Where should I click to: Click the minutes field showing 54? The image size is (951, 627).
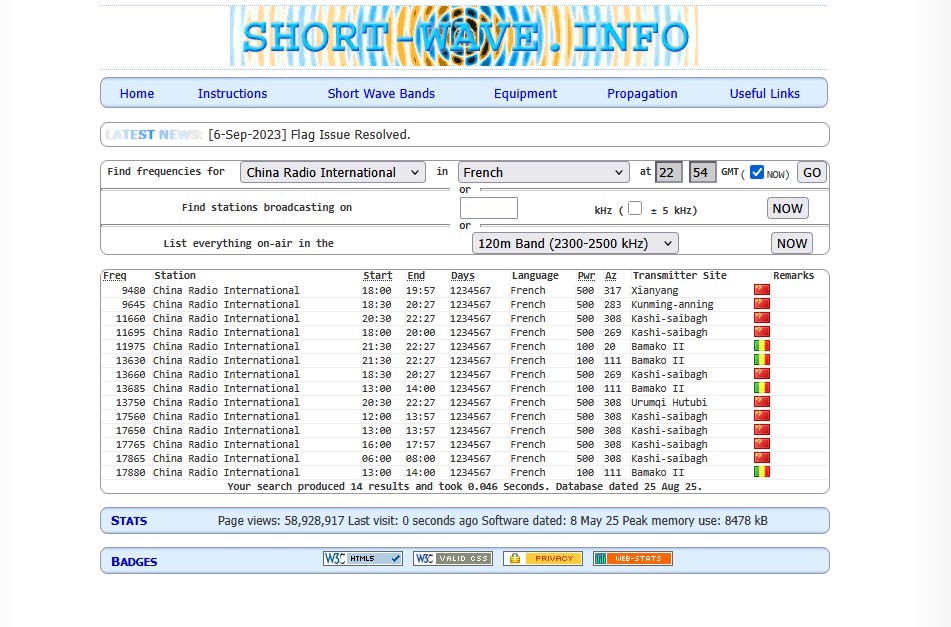pyautogui.click(x=702, y=172)
